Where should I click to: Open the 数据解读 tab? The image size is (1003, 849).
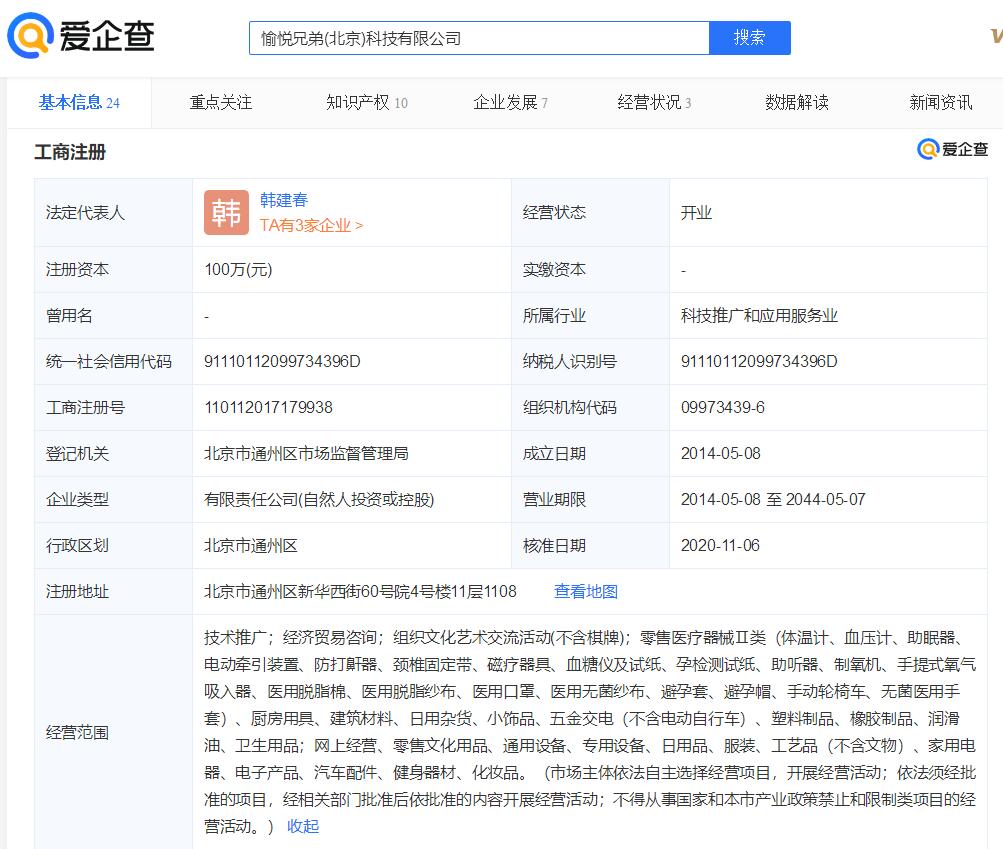click(797, 103)
